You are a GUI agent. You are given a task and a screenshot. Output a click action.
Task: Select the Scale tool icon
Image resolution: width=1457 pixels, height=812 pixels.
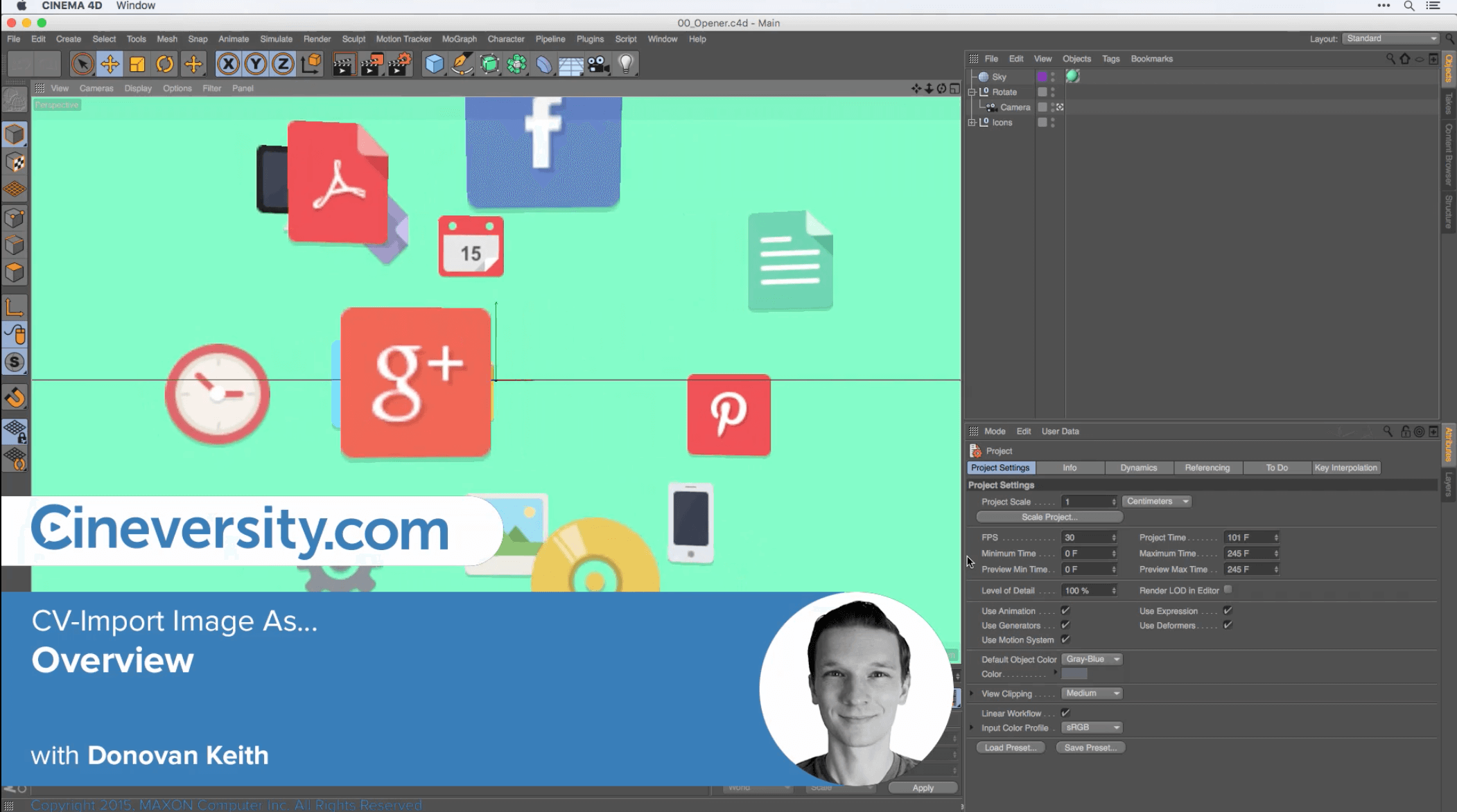[137, 64]
